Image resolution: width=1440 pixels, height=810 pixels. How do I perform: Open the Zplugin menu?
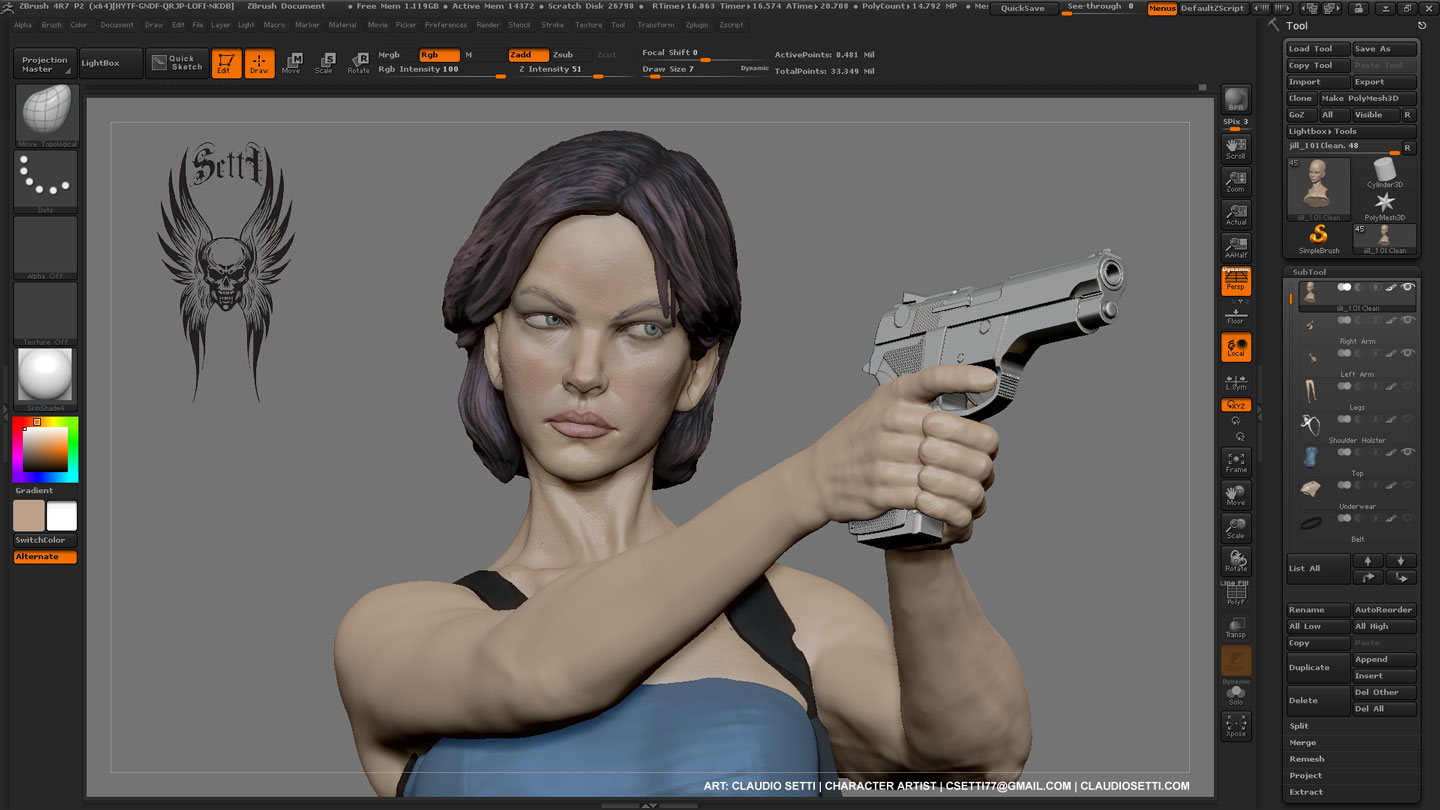click(696, 25)
